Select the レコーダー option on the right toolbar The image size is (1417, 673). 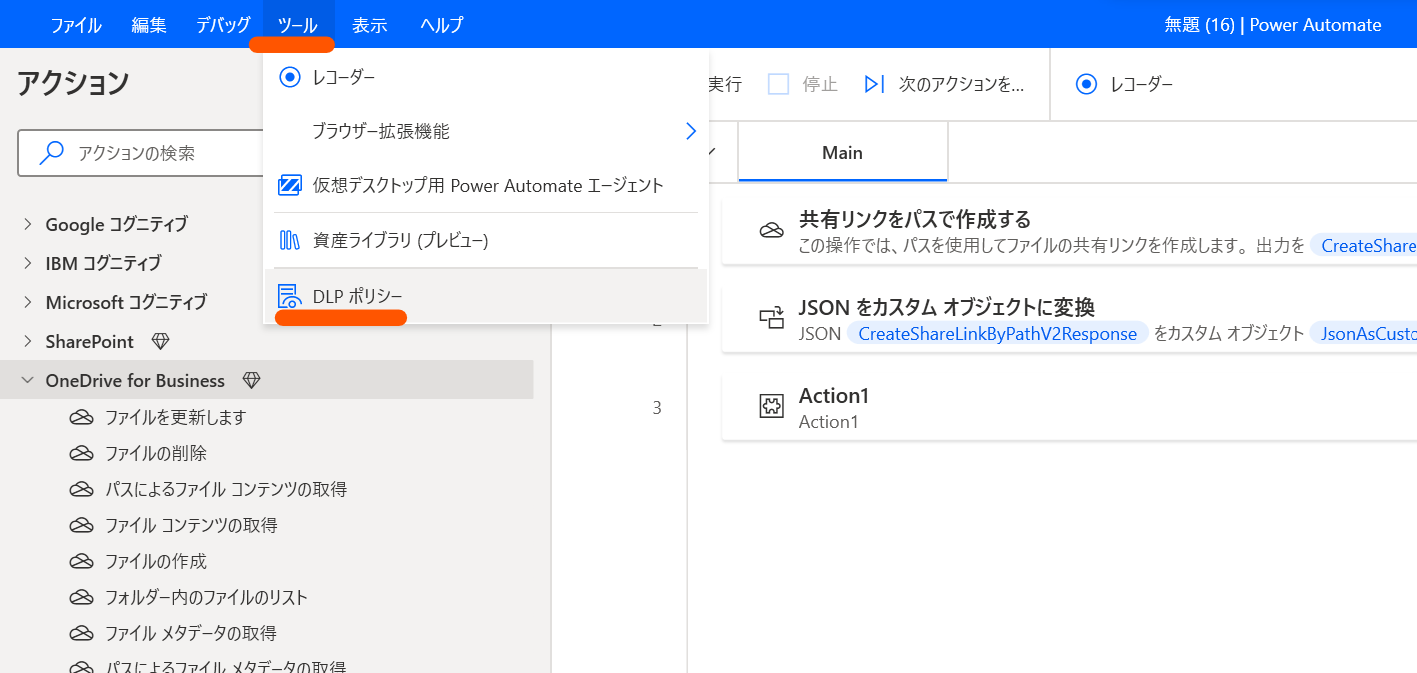tap(1086, 84)
